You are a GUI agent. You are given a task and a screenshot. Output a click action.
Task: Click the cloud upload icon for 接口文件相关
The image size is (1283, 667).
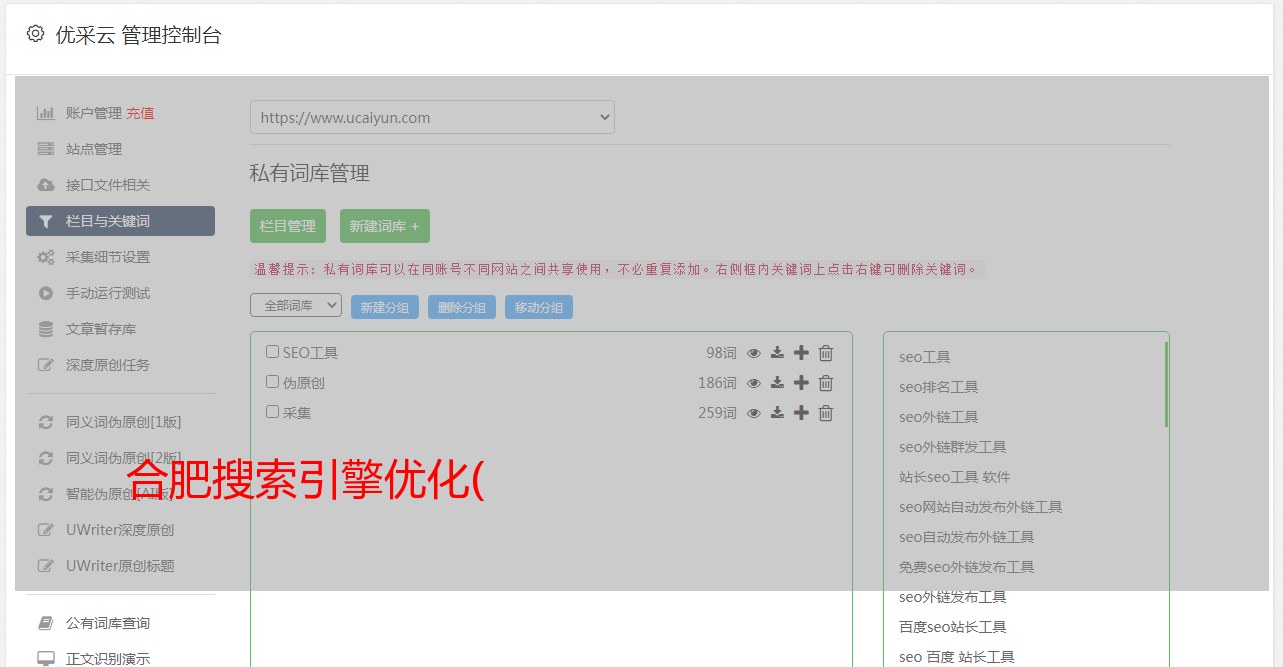tap(46, 185)
